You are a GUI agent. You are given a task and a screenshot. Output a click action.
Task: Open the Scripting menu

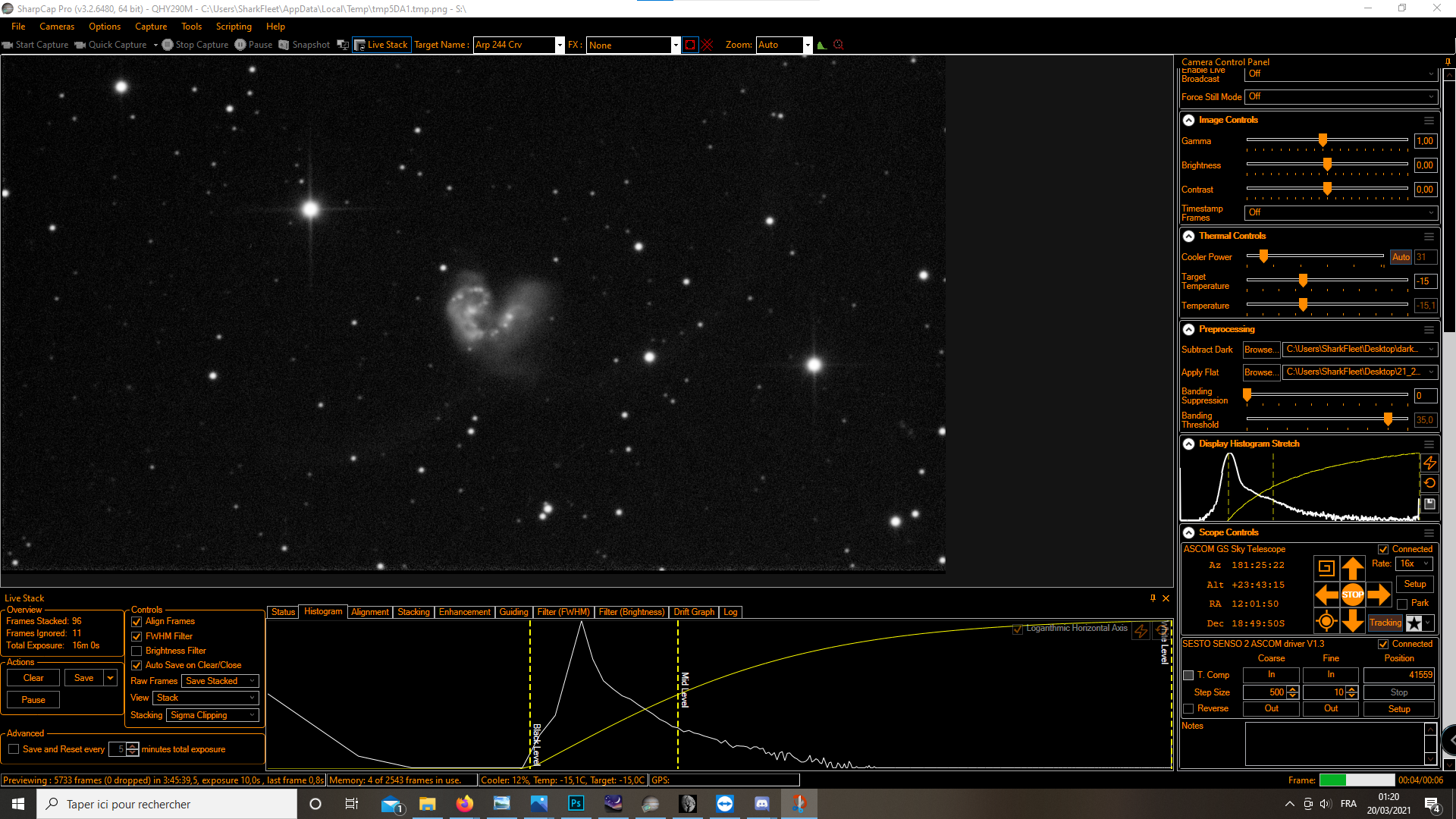[x=234, y=27]
